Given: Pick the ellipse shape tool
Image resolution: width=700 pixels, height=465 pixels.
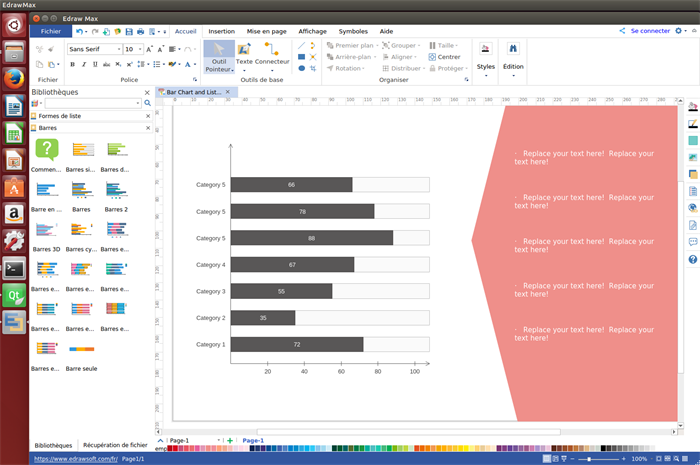Looking at the screenshot, I should click(301, 68).
